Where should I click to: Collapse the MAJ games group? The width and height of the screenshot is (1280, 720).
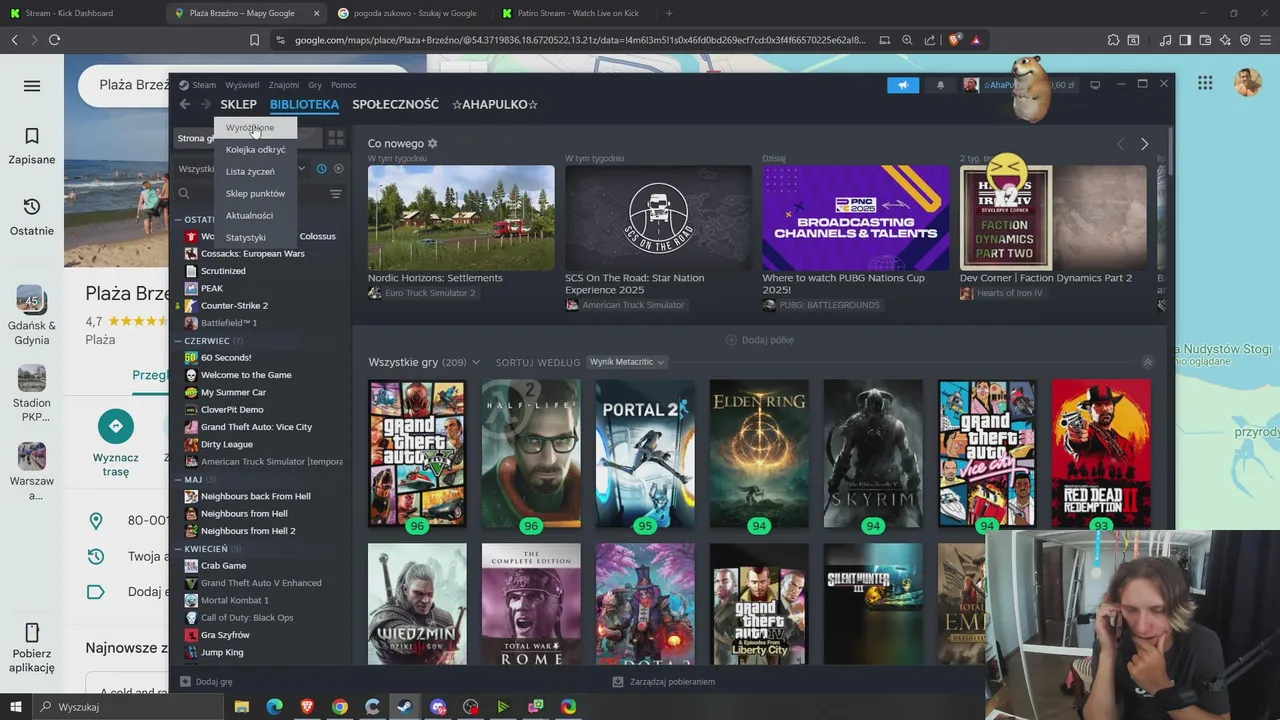177,480
